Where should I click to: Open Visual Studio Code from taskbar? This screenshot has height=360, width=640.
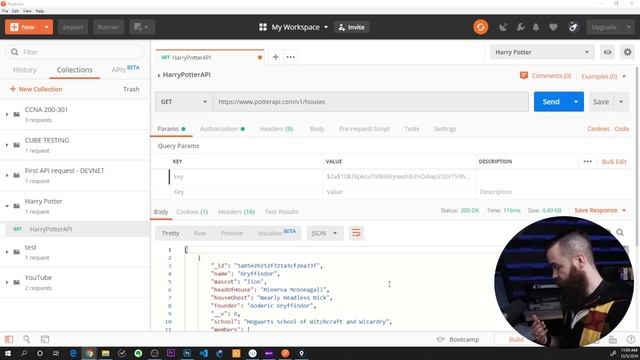(204, 353)
